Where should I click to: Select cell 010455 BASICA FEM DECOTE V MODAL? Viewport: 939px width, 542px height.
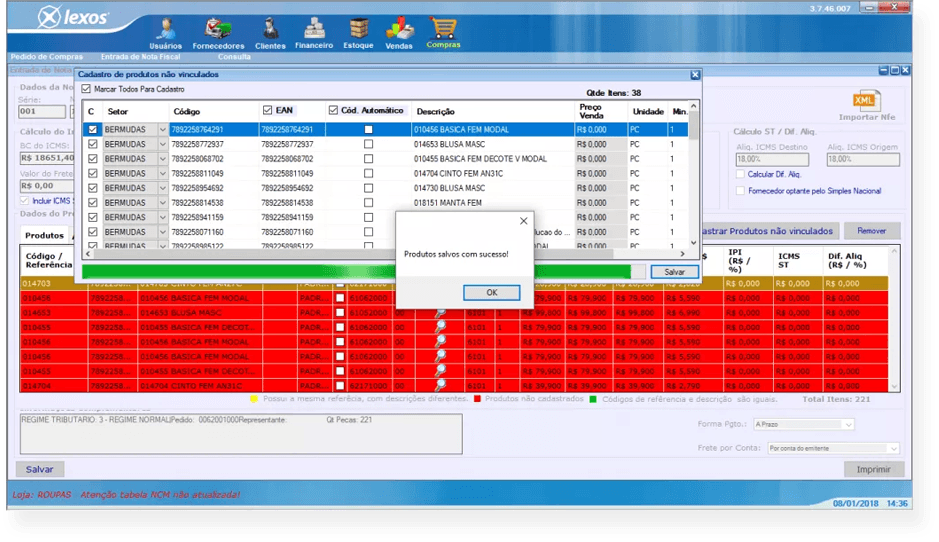click(493, 159)
